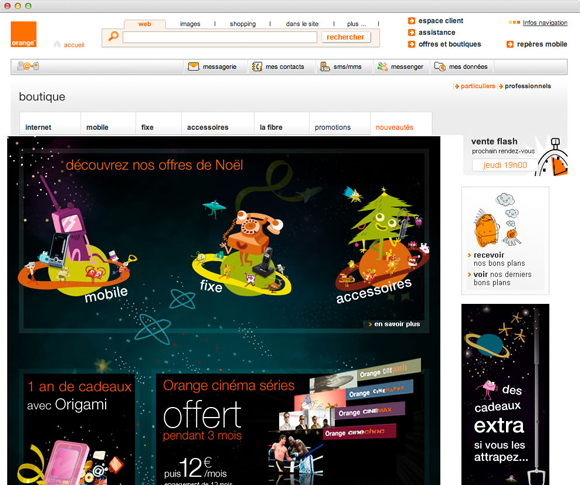Image resolution: width=580 pixels, height=485 pixels.
Task: Open the des cadeaux extra banner
Action: (505, 394)
